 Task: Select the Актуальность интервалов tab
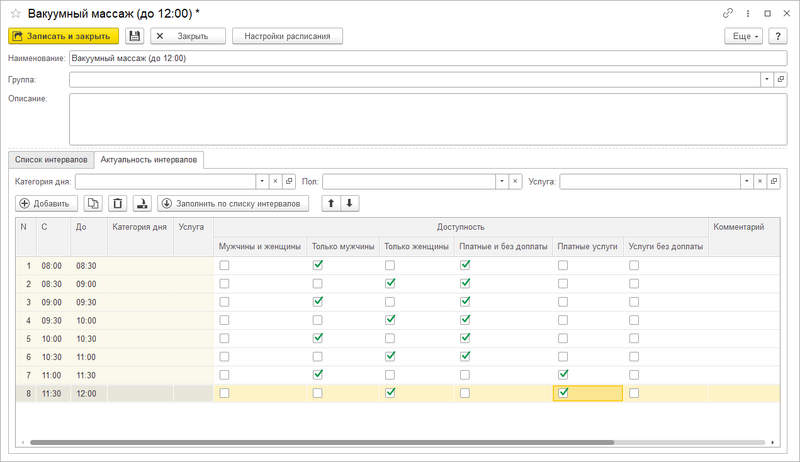(150, 160)
